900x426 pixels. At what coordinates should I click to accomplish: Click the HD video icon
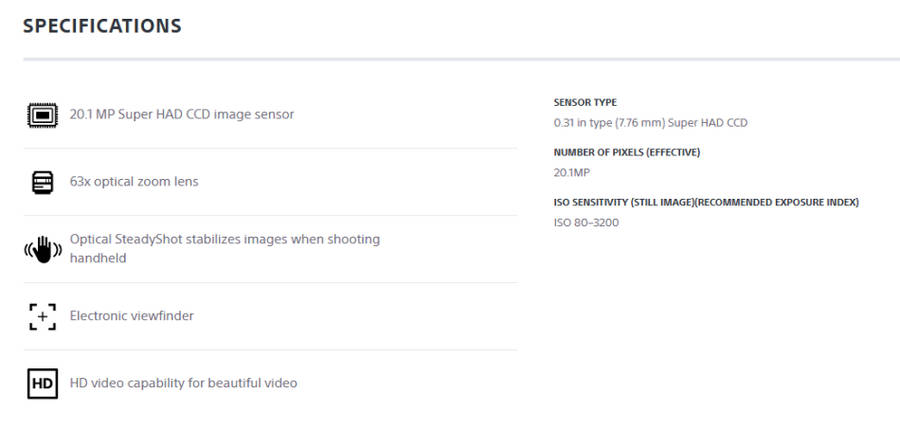pyautogui.click(x=41, y=383)
